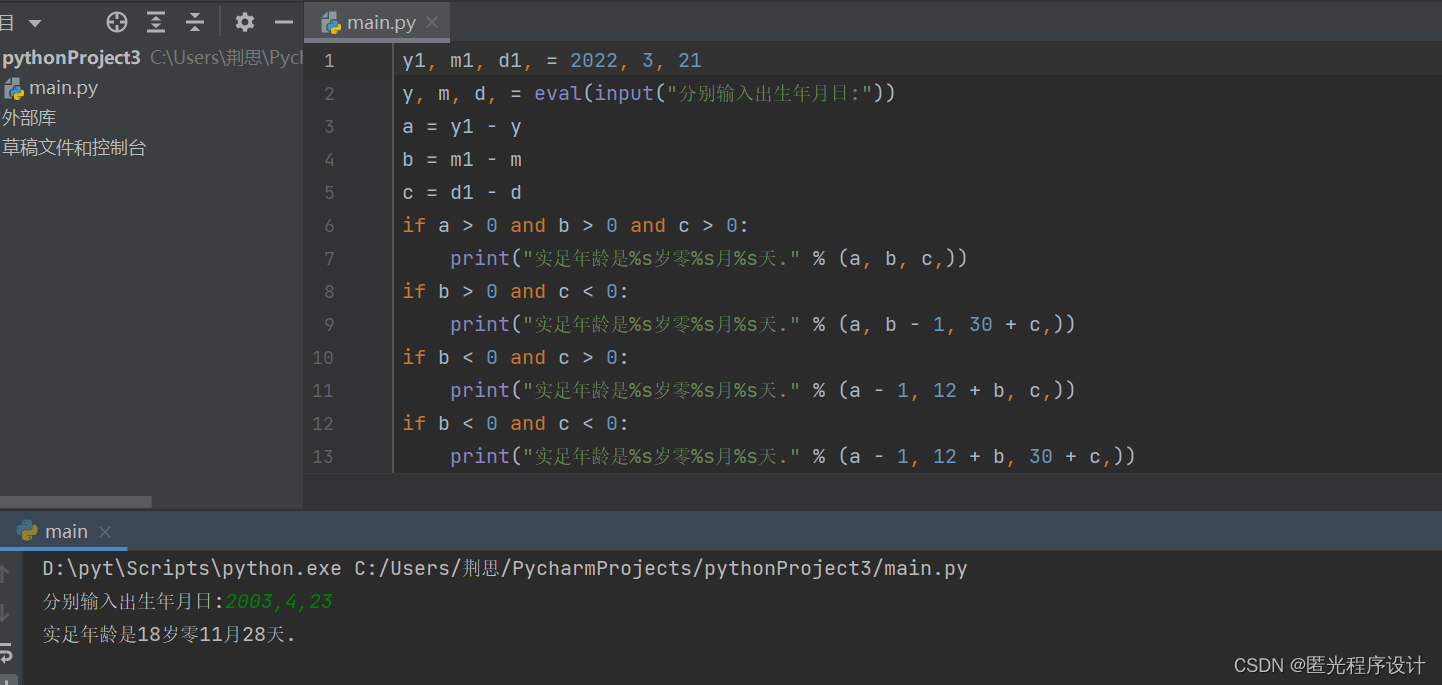Click the Python file icon beside main.py in tree
Screen dimensions: 1442x685
[x=14, y=88]
